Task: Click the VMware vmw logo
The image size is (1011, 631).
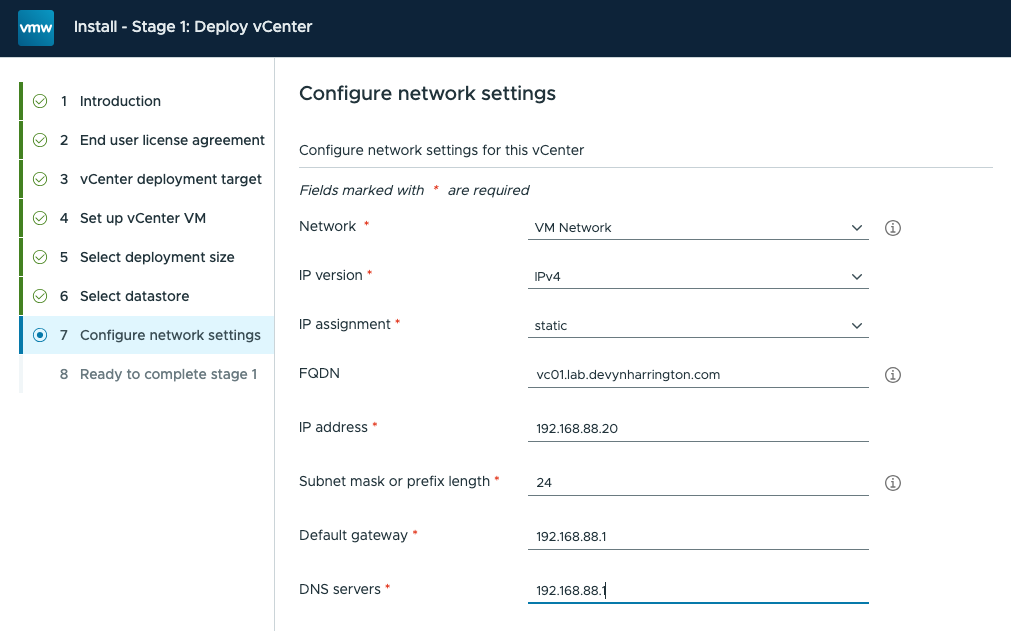Action: [36, 28]
